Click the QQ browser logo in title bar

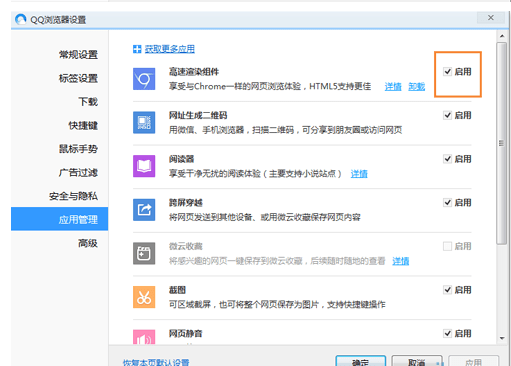pyautogui.click(x=21, y=19)
